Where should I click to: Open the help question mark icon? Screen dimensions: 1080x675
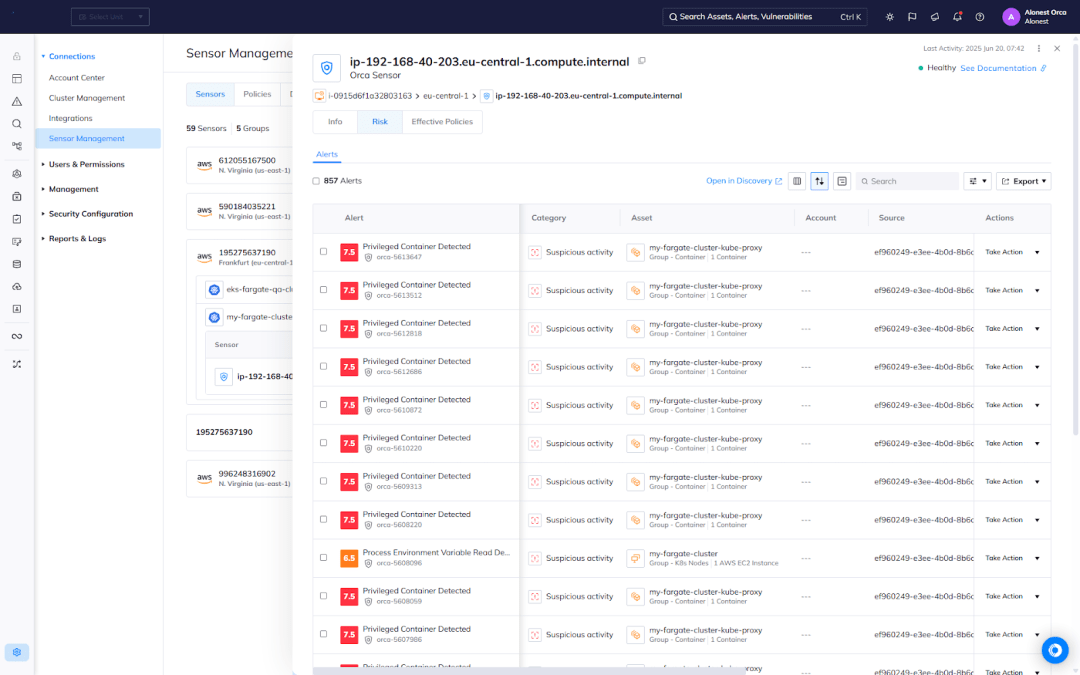click(x=980, y=17)
